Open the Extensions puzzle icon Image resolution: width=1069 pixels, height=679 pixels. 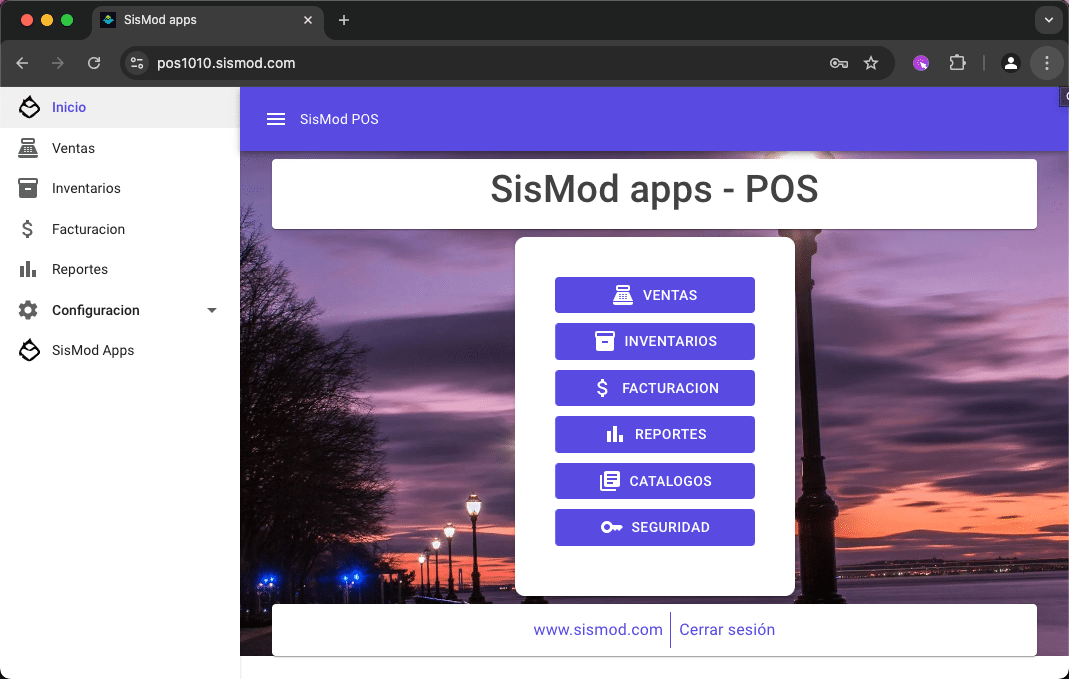coord(957,63)
